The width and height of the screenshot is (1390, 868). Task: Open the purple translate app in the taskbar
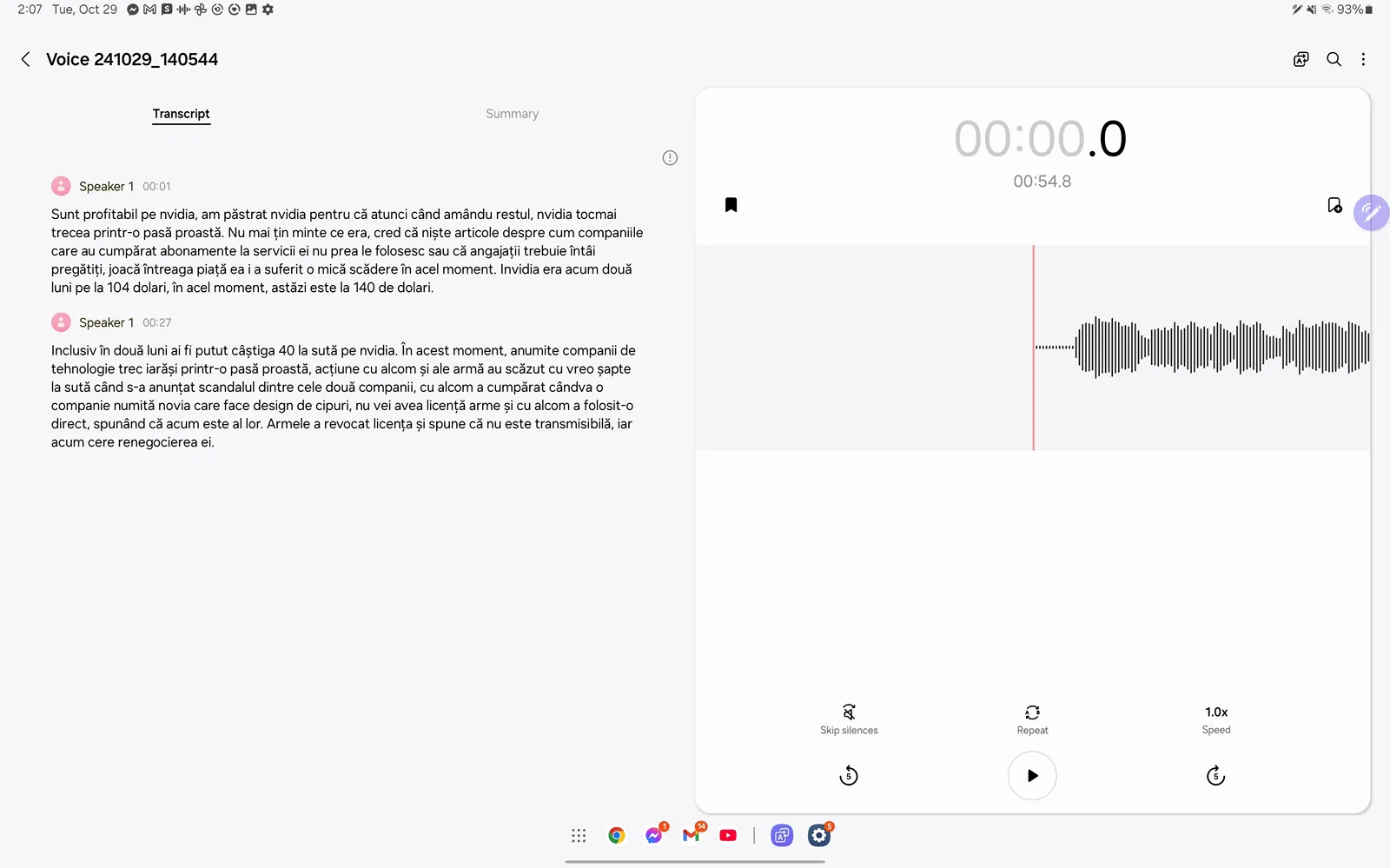[782, 836]
